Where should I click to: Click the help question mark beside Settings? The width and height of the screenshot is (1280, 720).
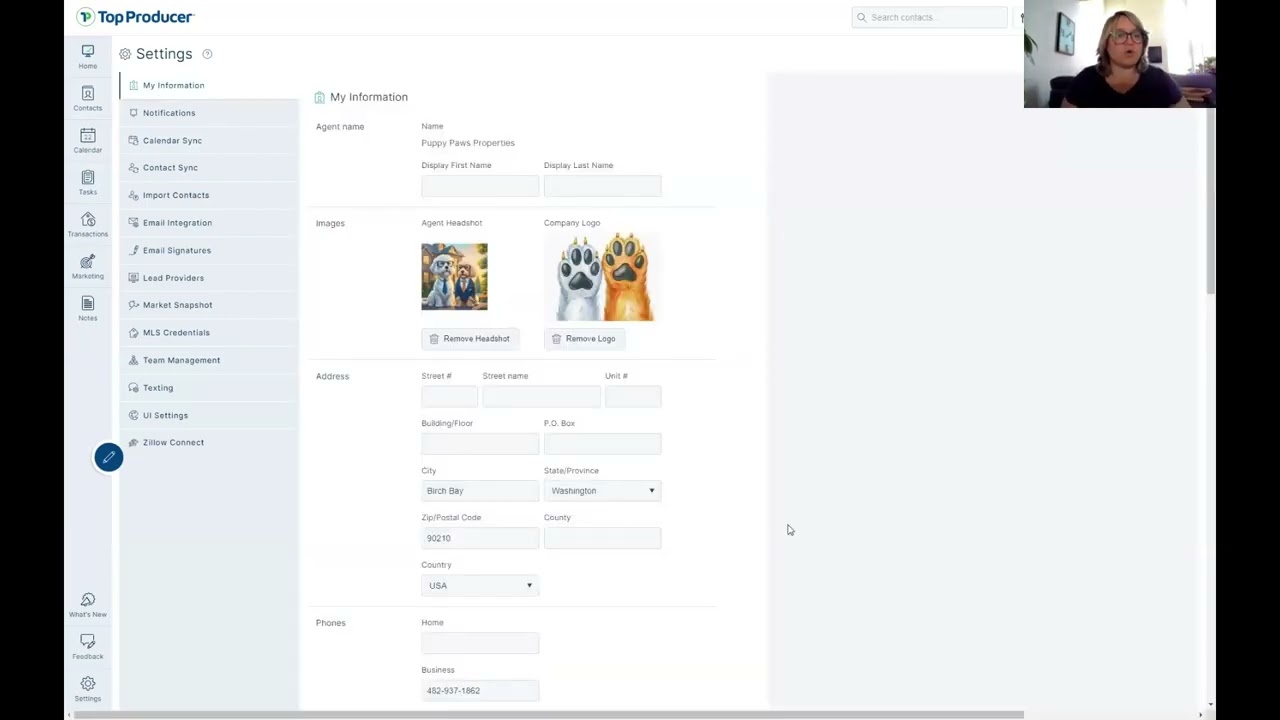point(207,54)
